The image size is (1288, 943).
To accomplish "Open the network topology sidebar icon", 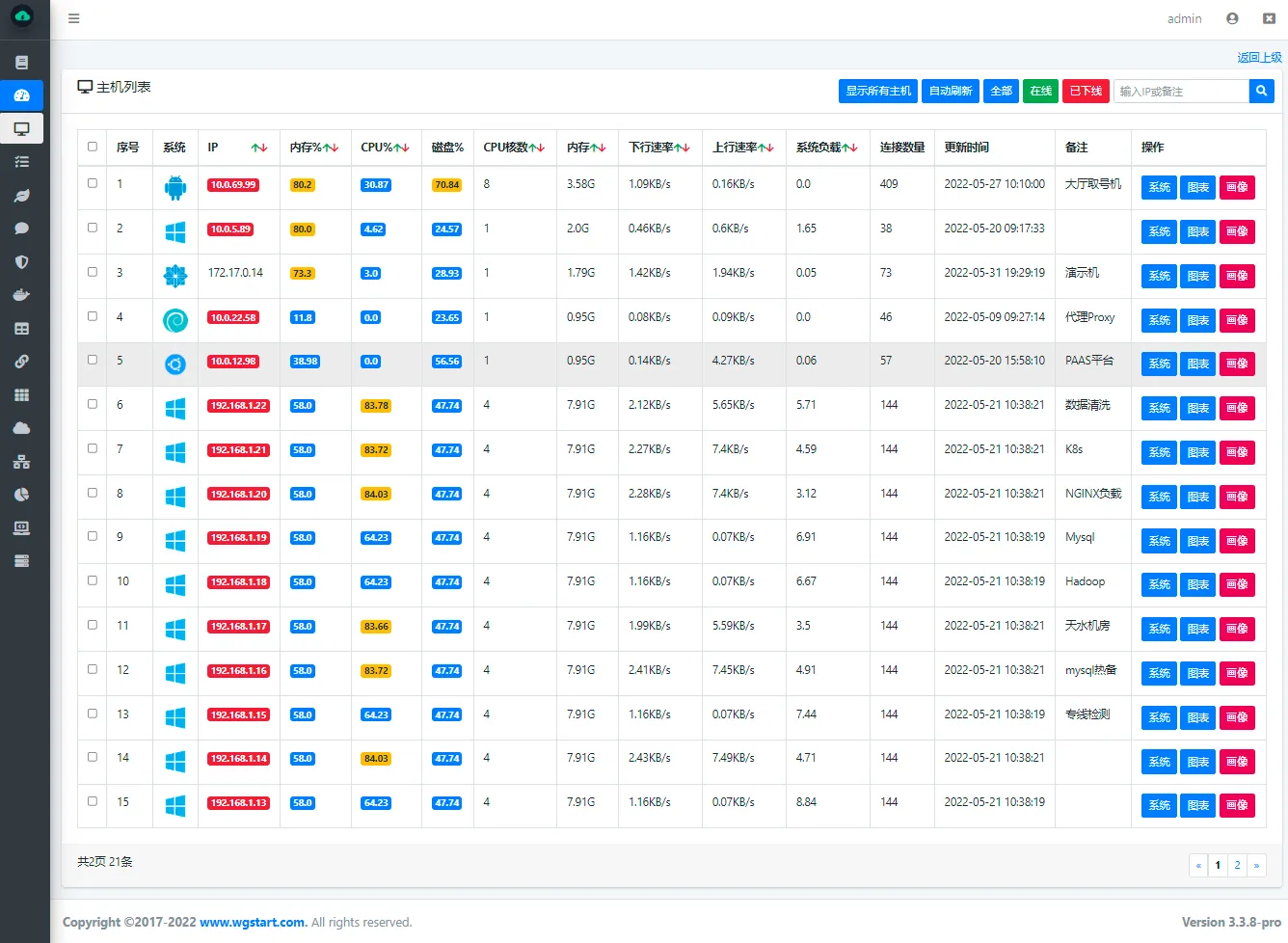I will click(x=21, y=462).
